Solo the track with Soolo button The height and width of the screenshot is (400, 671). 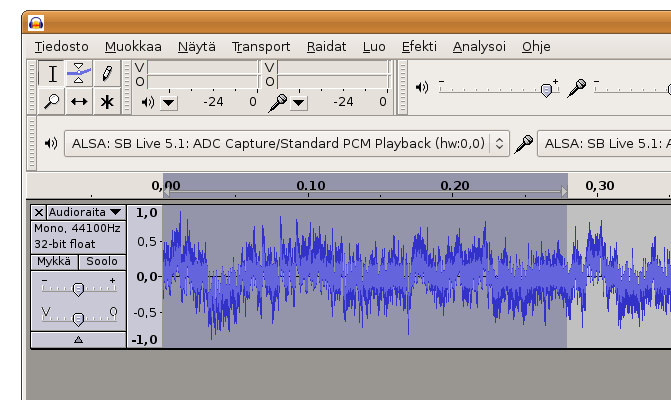pyautogui.click(x=101, y=262)
